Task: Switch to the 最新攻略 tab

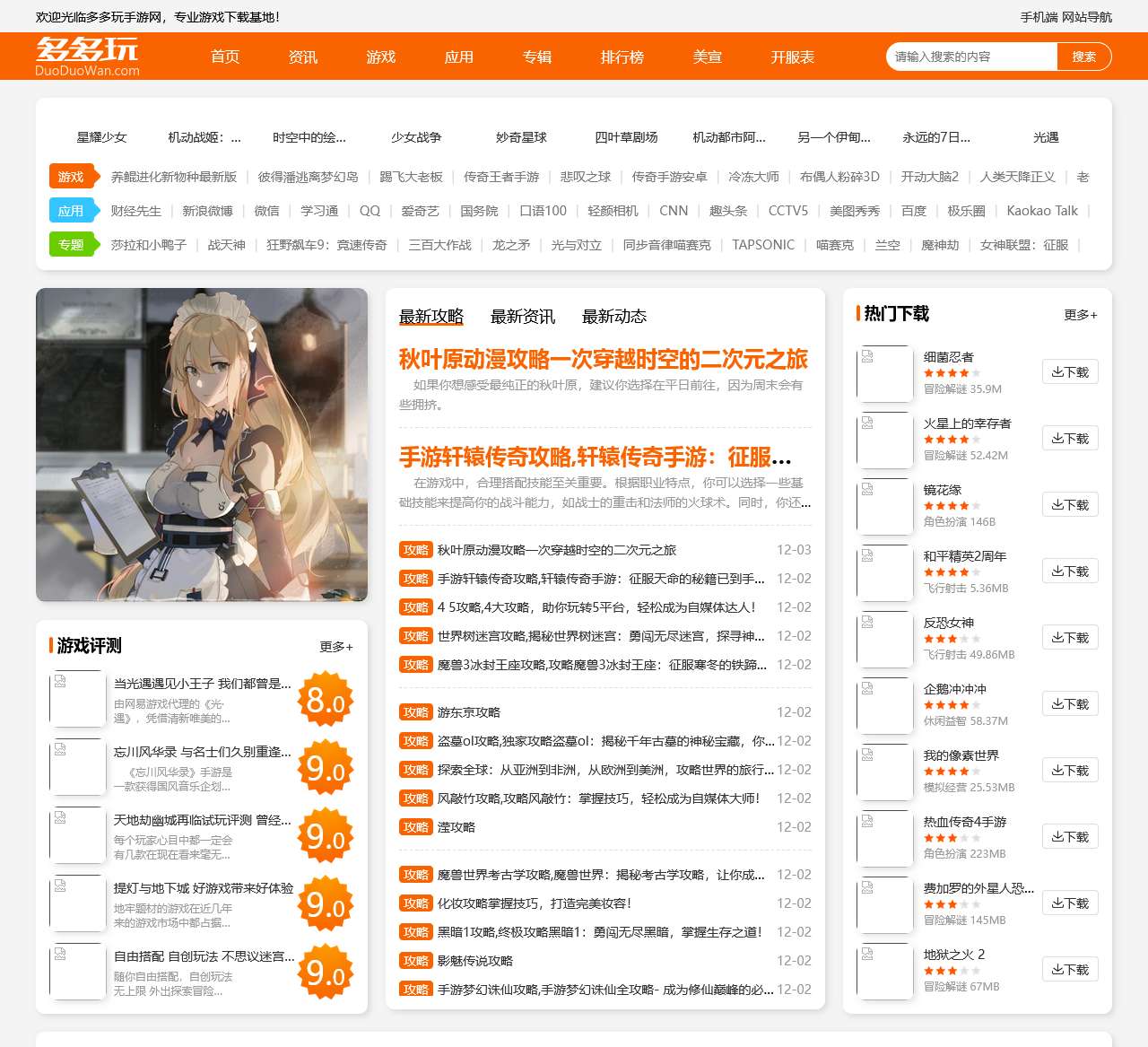Action: coord(431,317)
